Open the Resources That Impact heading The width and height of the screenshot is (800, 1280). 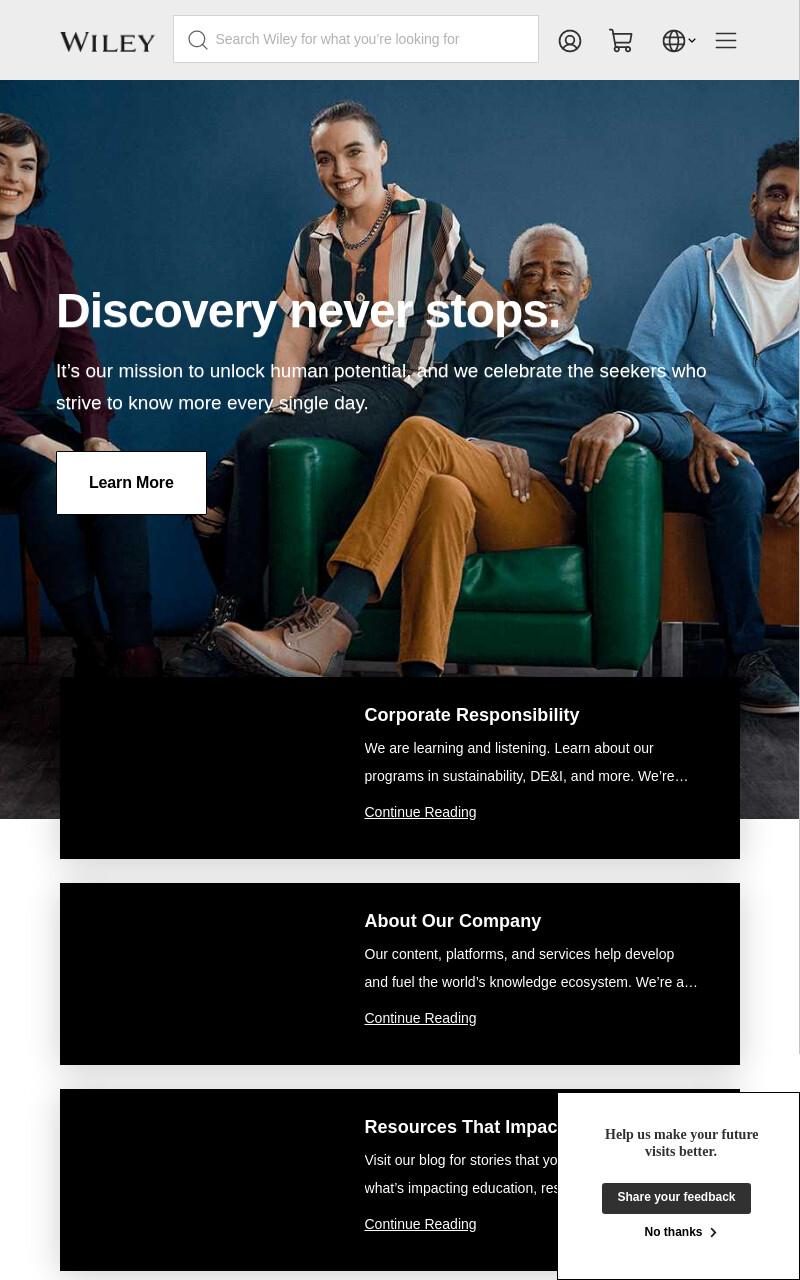click(x=461, y=1127)
